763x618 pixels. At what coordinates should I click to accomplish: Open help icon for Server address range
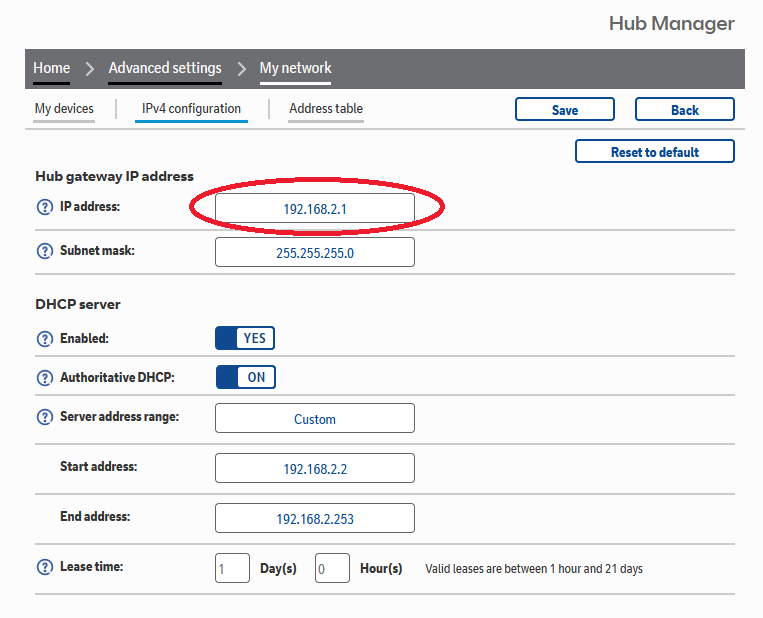coord(45,417)
